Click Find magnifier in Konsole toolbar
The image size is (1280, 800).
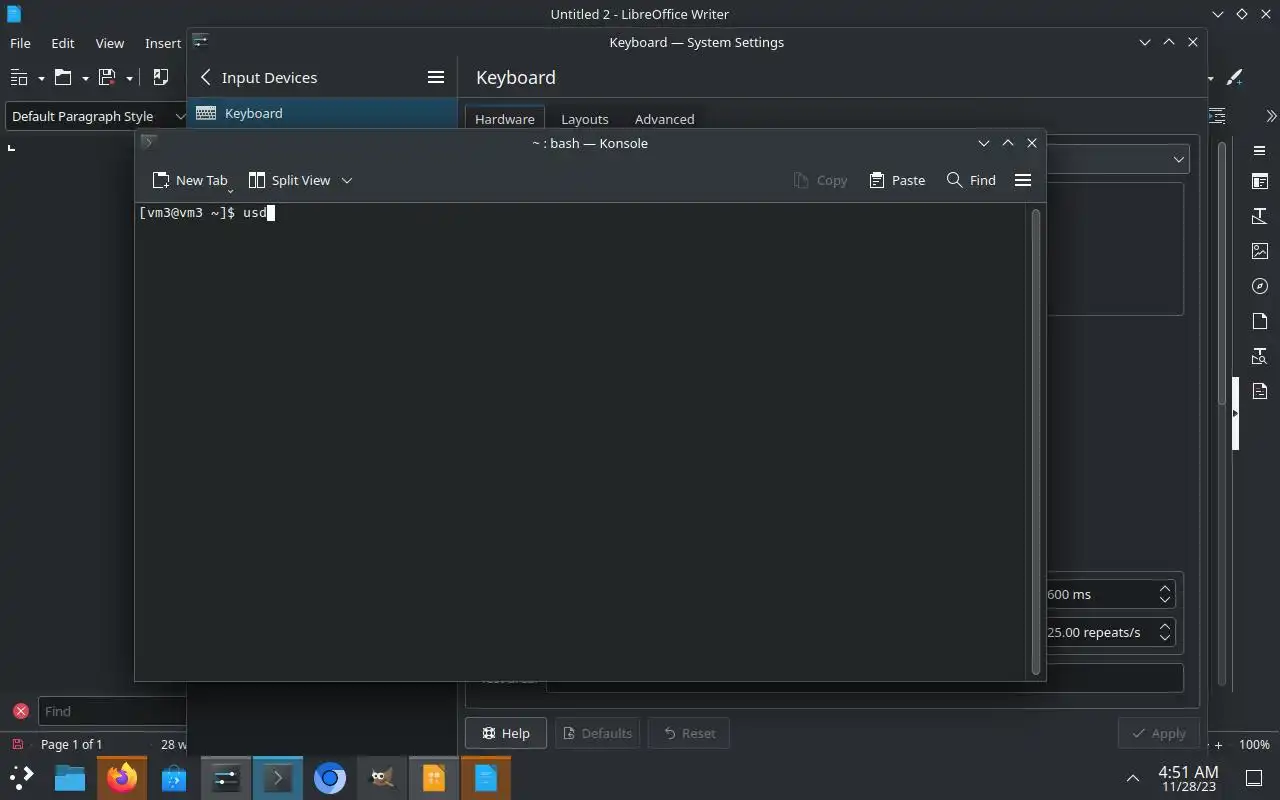point(971,180)
